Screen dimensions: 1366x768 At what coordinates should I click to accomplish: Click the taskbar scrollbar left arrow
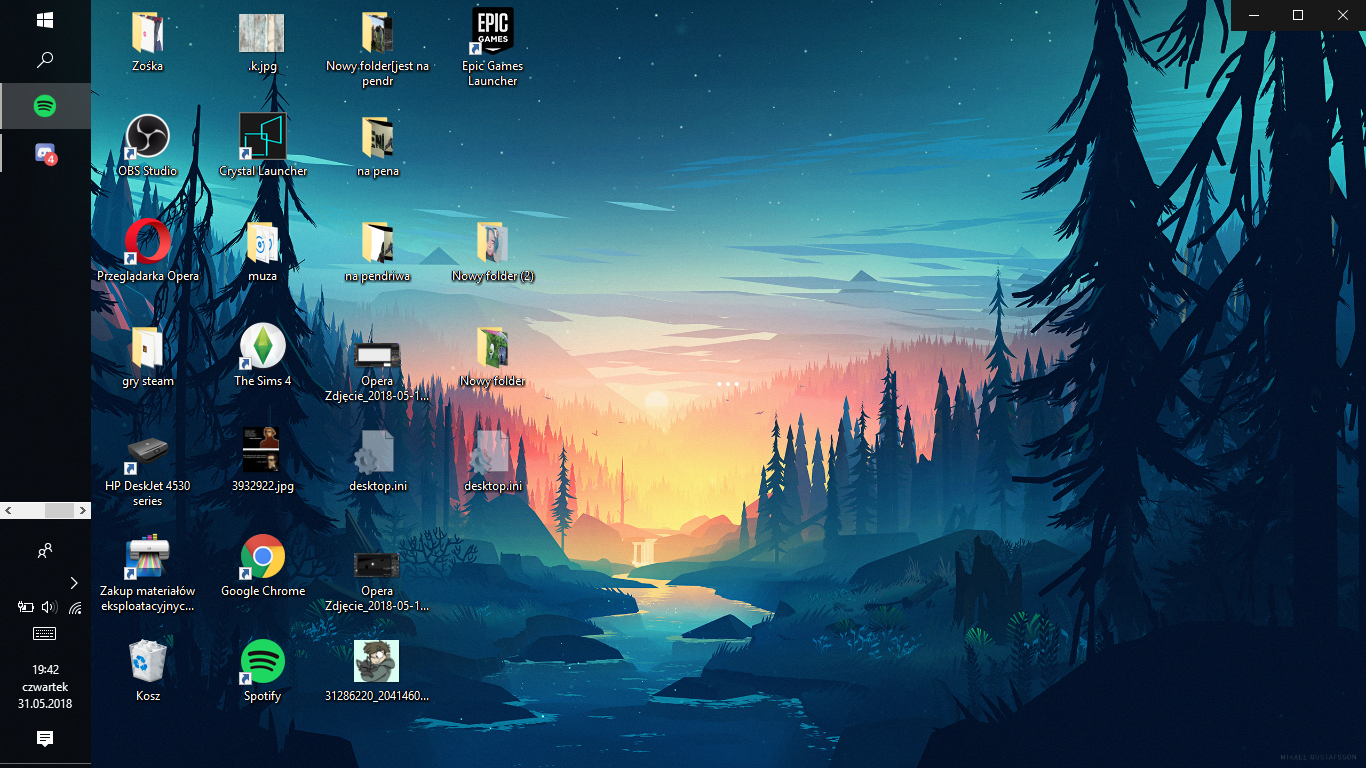[8, 511]
